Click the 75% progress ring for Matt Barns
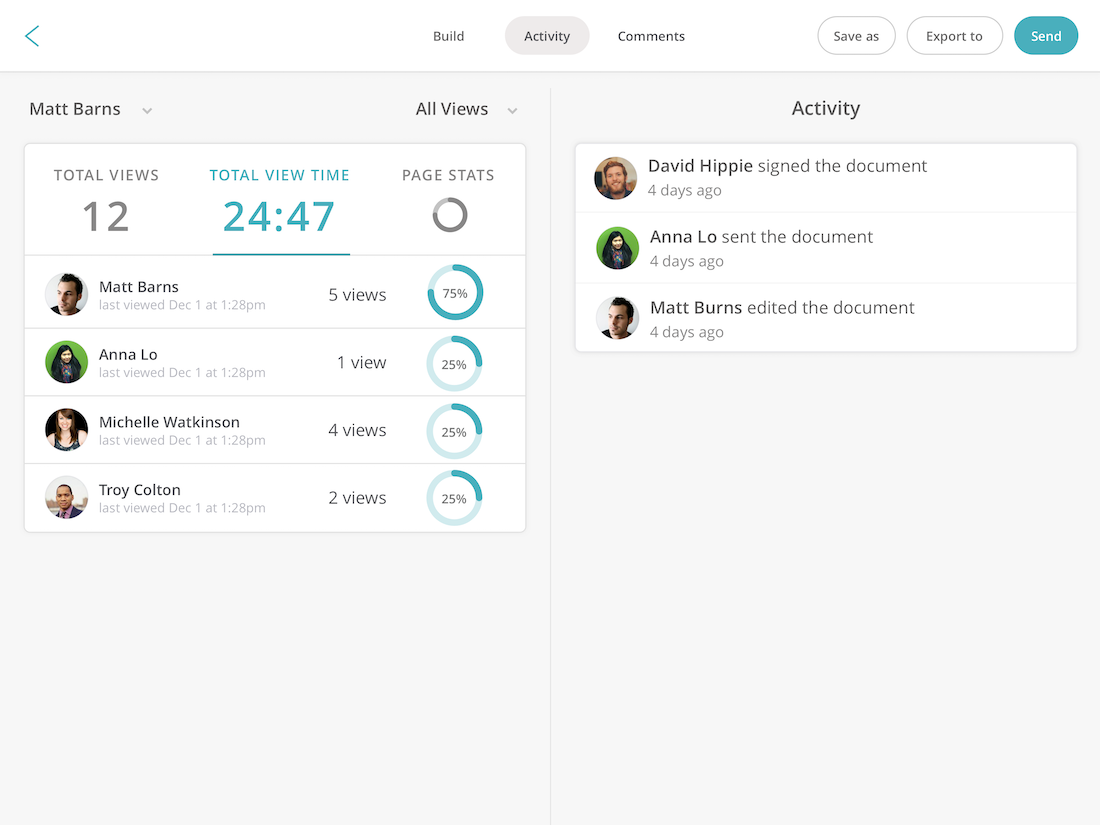This screenshot has width=1100, height=825. [455, 293]
